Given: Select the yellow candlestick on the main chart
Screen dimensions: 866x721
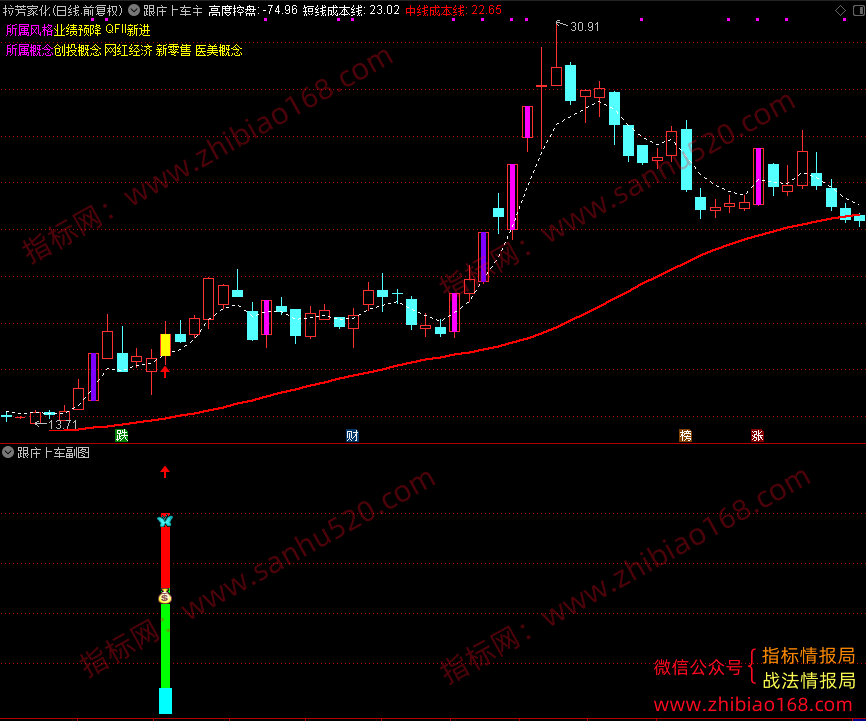Looking at the screenshot, I should click(165, 345).
